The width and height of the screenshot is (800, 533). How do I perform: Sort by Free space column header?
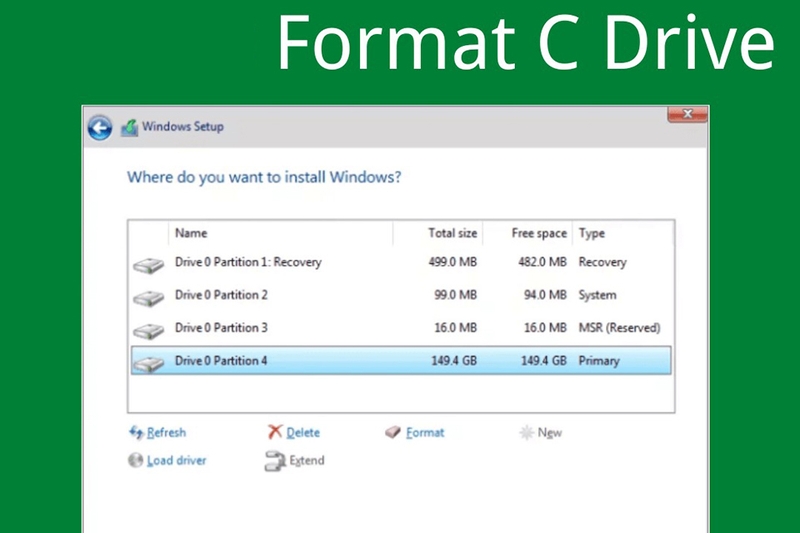click(x=528, y=233)
